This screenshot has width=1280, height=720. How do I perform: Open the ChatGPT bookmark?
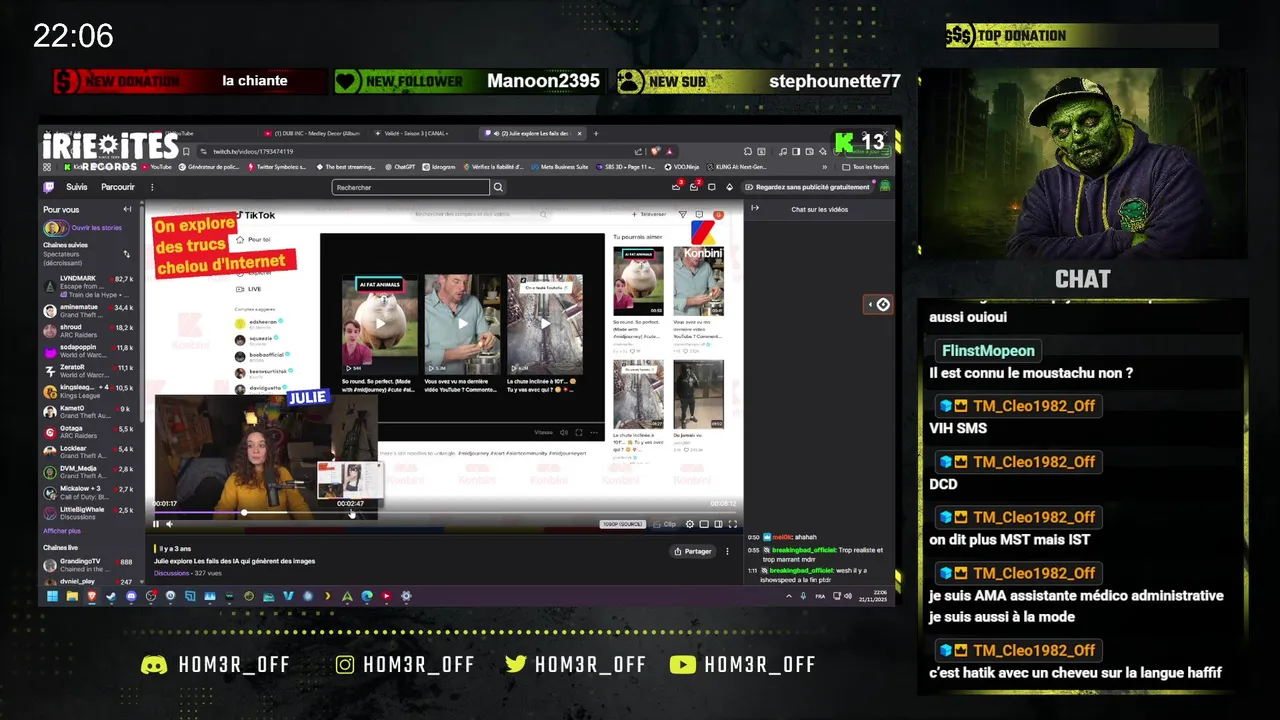coord(399,167)
